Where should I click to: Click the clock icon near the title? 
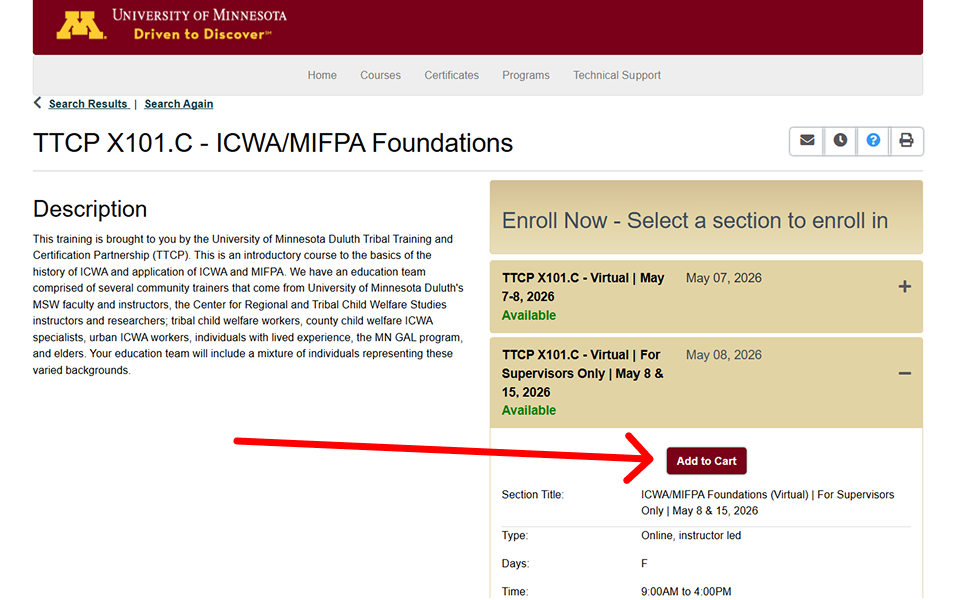click(840, 141)
